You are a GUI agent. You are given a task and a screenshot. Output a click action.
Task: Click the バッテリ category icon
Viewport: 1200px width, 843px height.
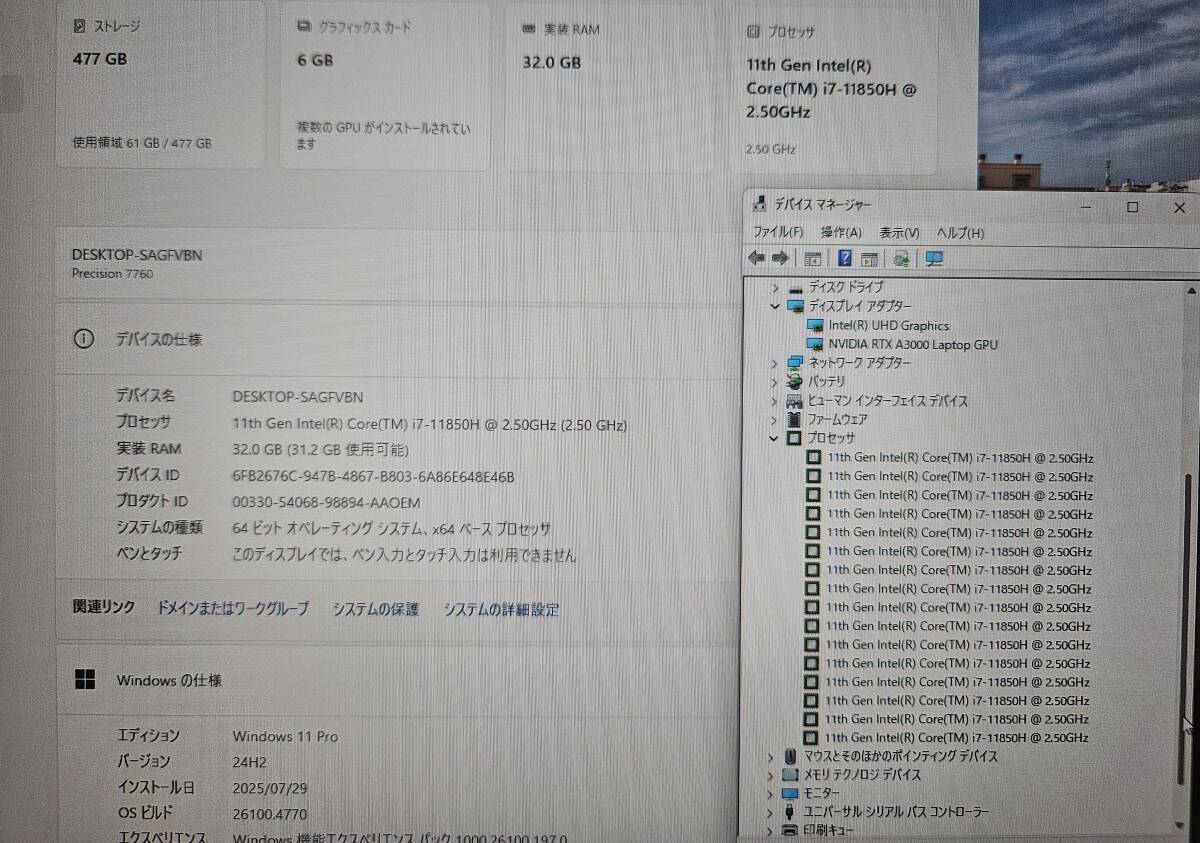click(x=795, y=382)
